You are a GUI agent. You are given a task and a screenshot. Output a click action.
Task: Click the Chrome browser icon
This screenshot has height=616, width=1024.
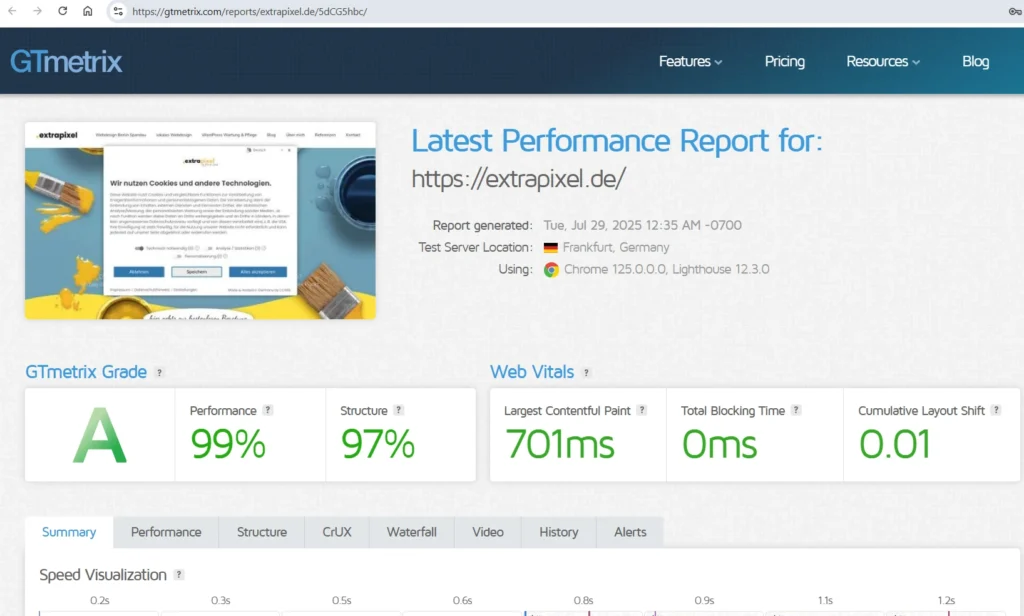click(x=551, y=270)
